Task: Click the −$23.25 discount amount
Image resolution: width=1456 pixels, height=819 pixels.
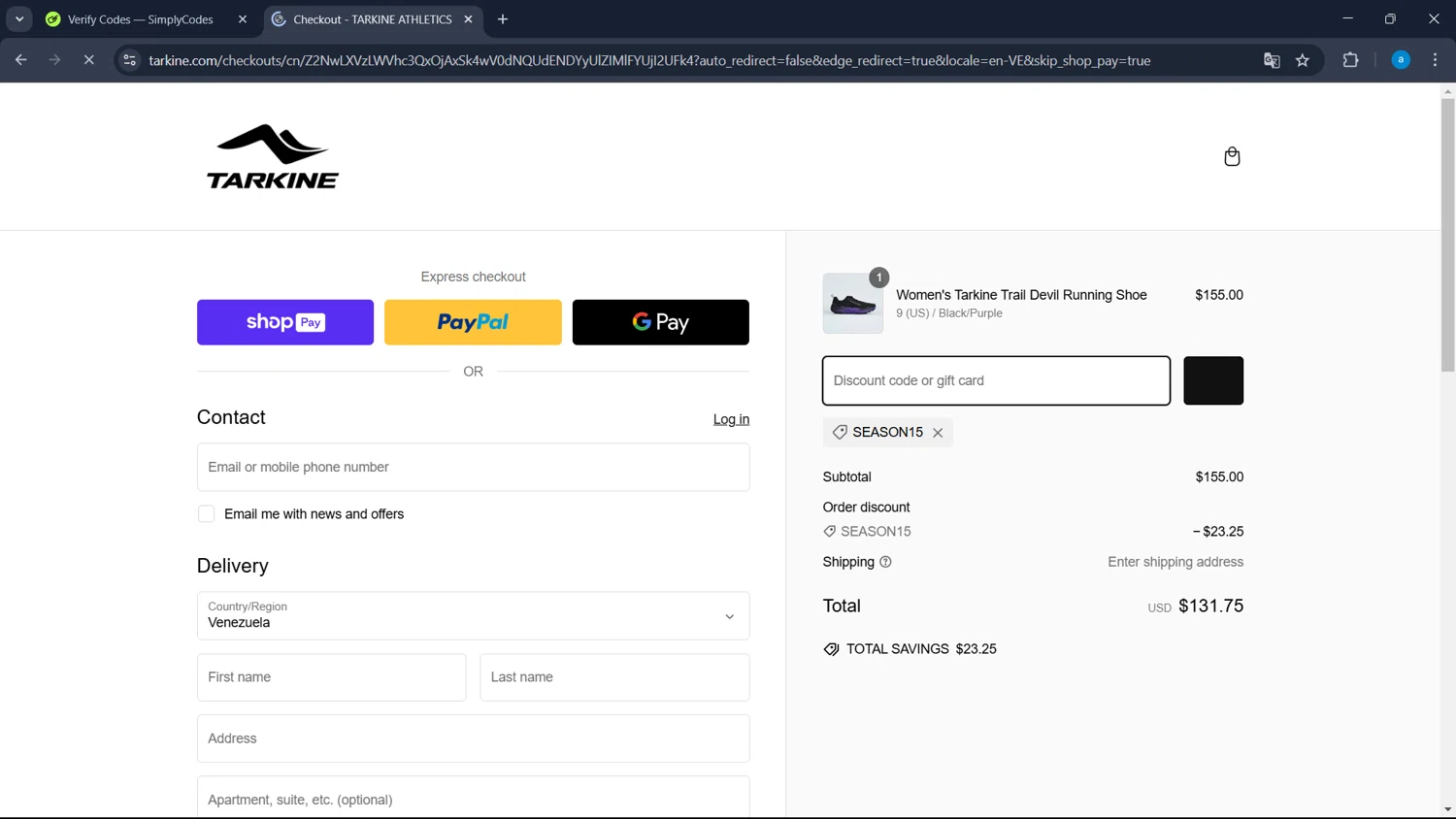Action: 1218,532
